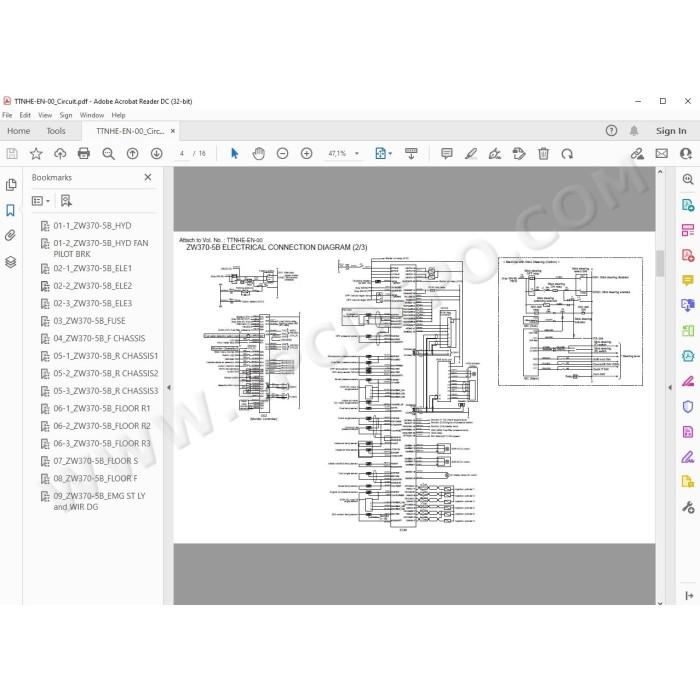
Task: Open the Find text magnifier
Action: [108, 154]
